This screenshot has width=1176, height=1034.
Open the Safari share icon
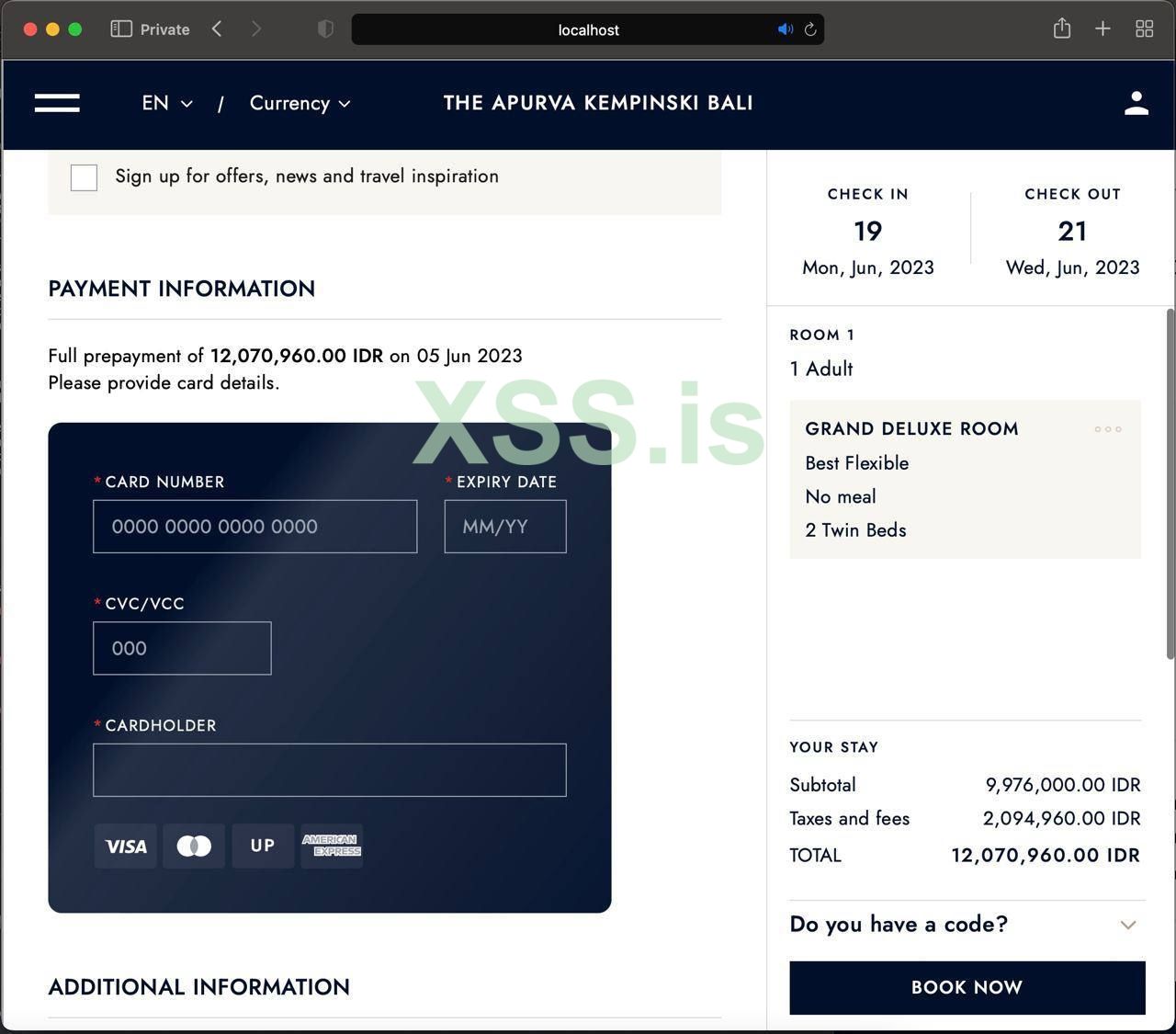(x=1062, y=28)
